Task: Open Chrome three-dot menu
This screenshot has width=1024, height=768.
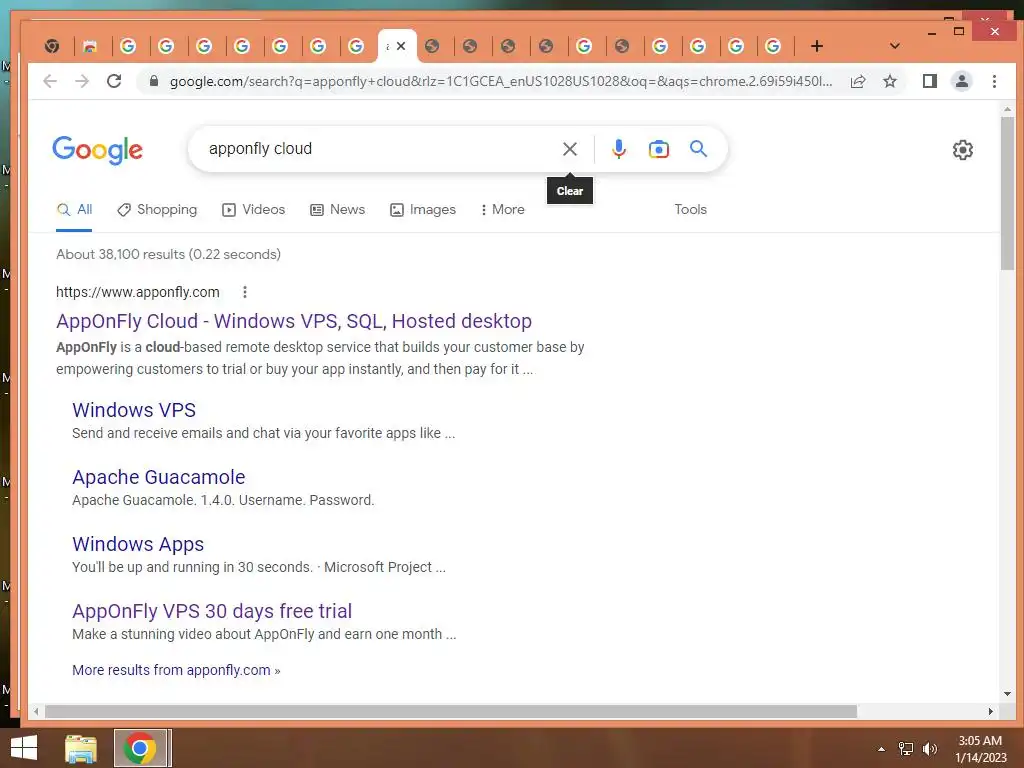Action: click(x=994, y=81)
